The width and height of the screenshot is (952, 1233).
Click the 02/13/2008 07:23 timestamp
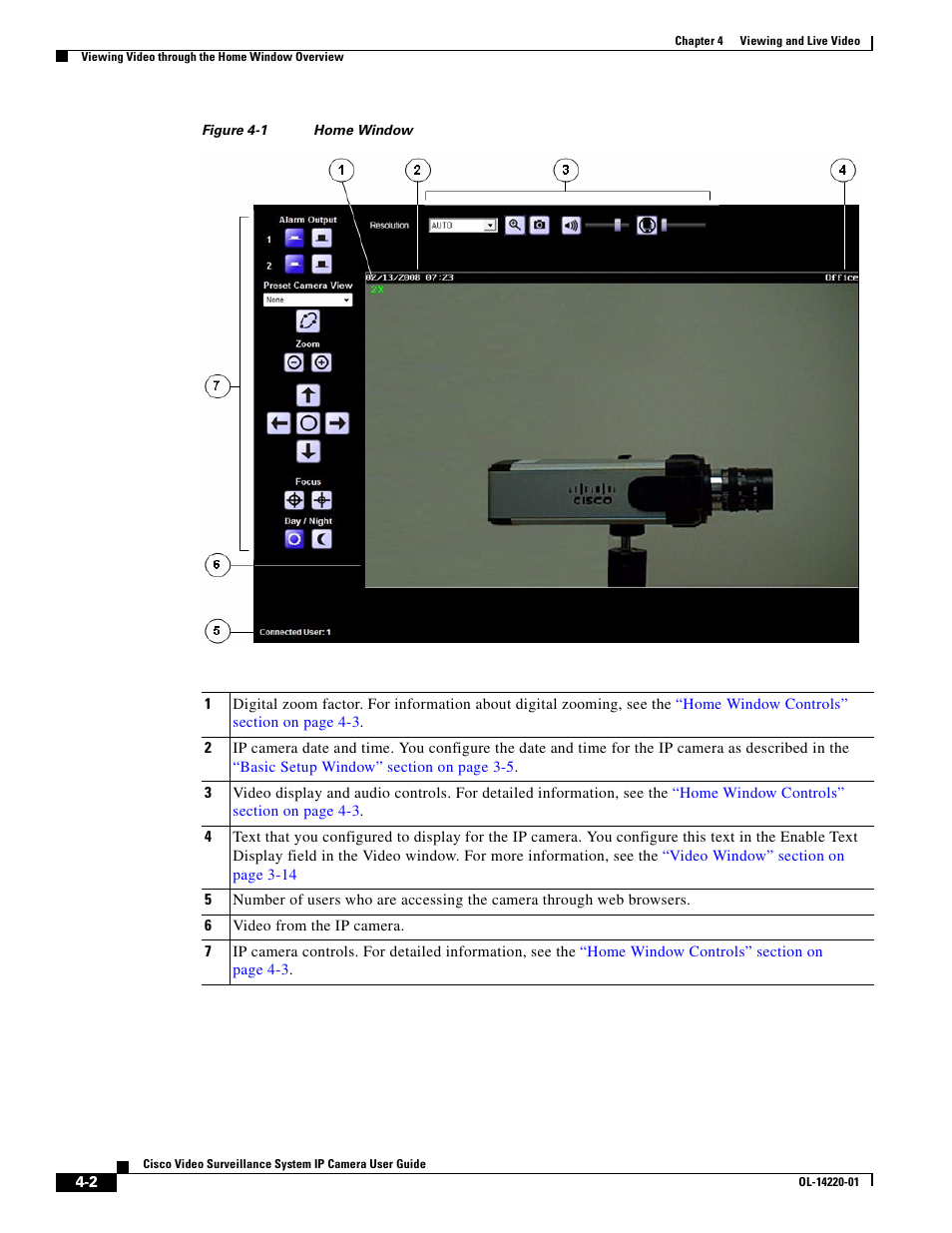410,278
